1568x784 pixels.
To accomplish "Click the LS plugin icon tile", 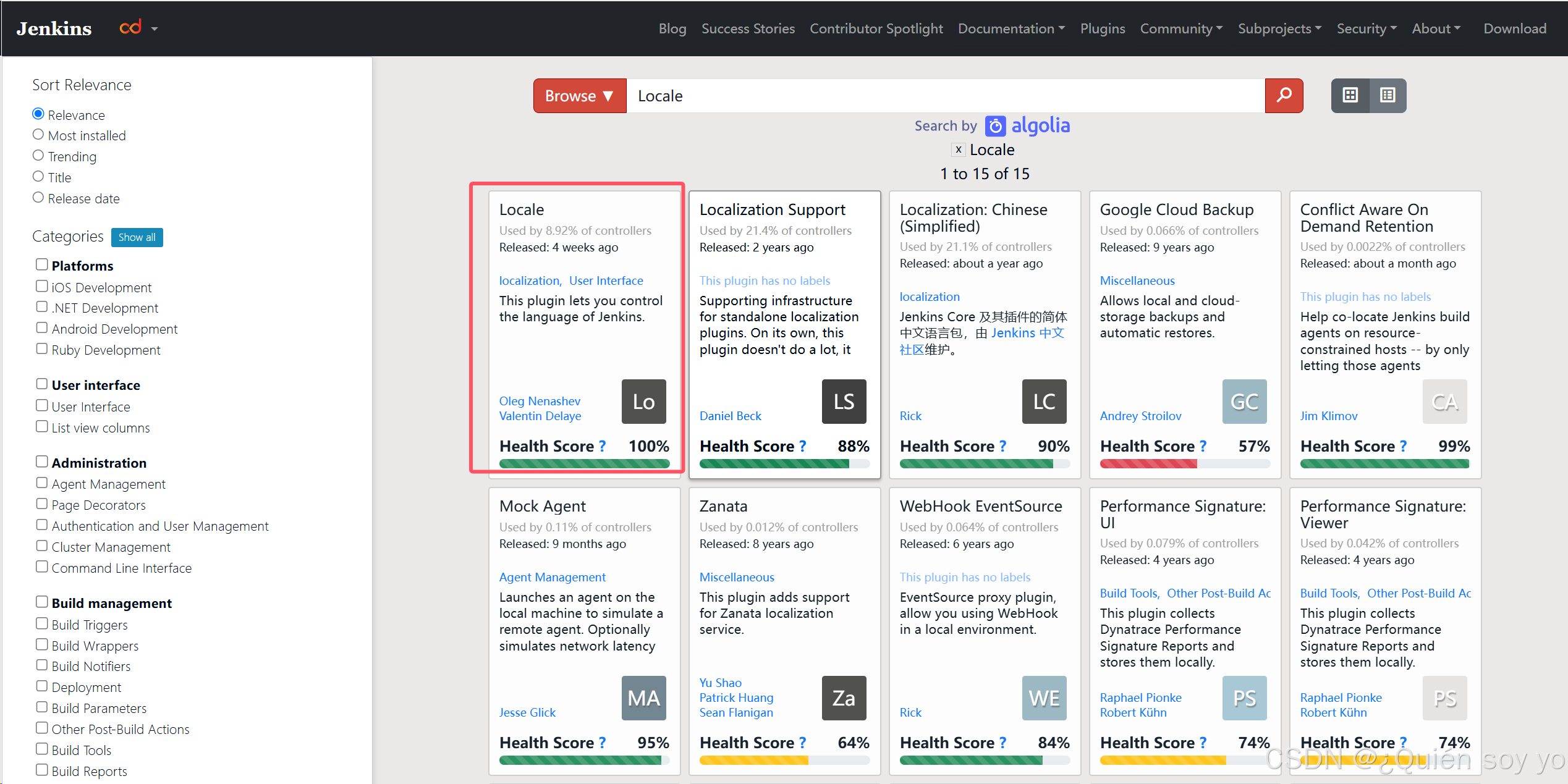I will point(844,402).
